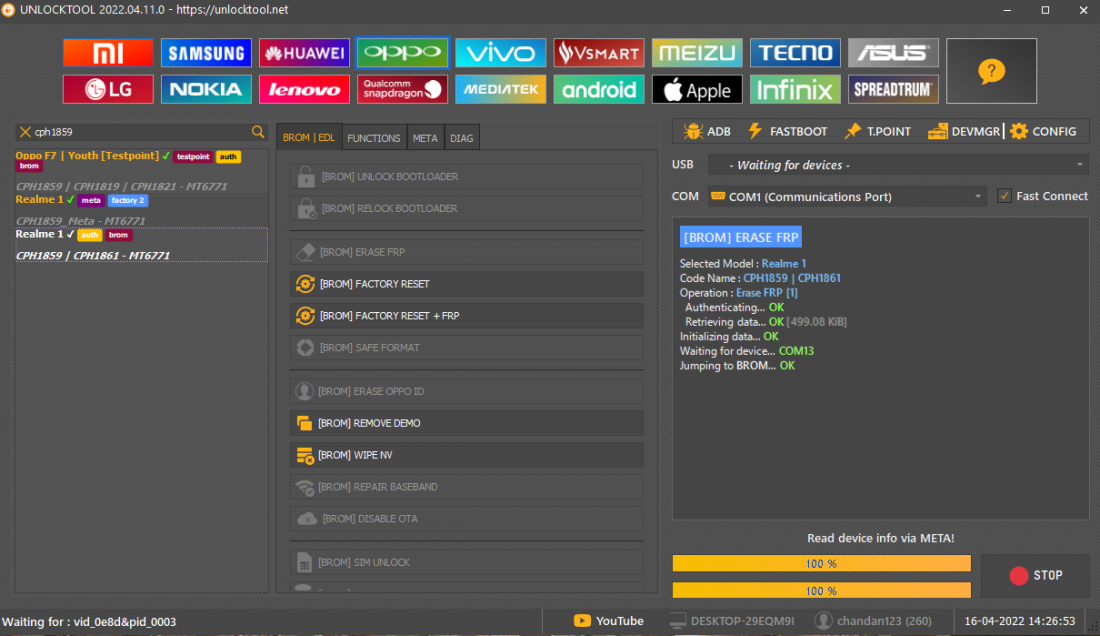This screenshot has height=636, width=1100.
Task: Select the Tecno brand logo
Action: 796,53
